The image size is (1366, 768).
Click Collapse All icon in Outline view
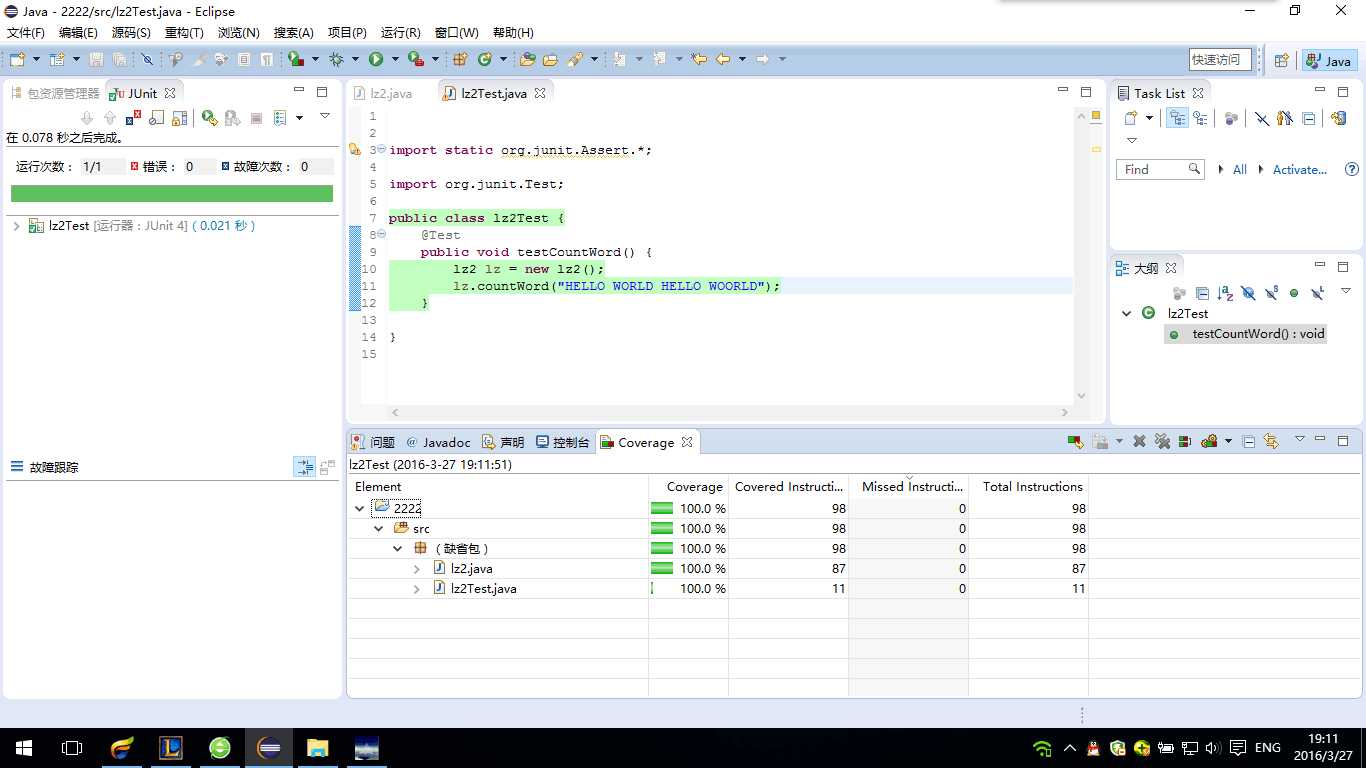tap(1202, 293)
